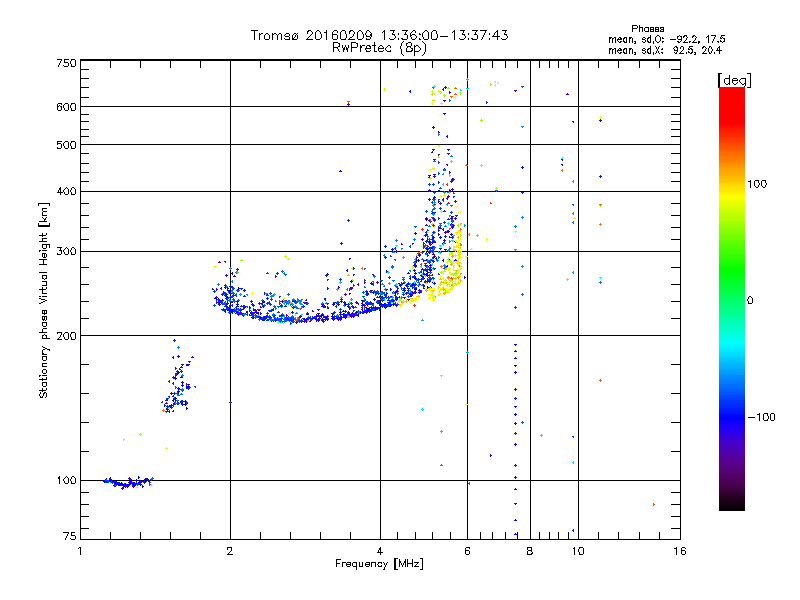
Task: Click the '0' colorbar tick label
Action: click(750, 301)
